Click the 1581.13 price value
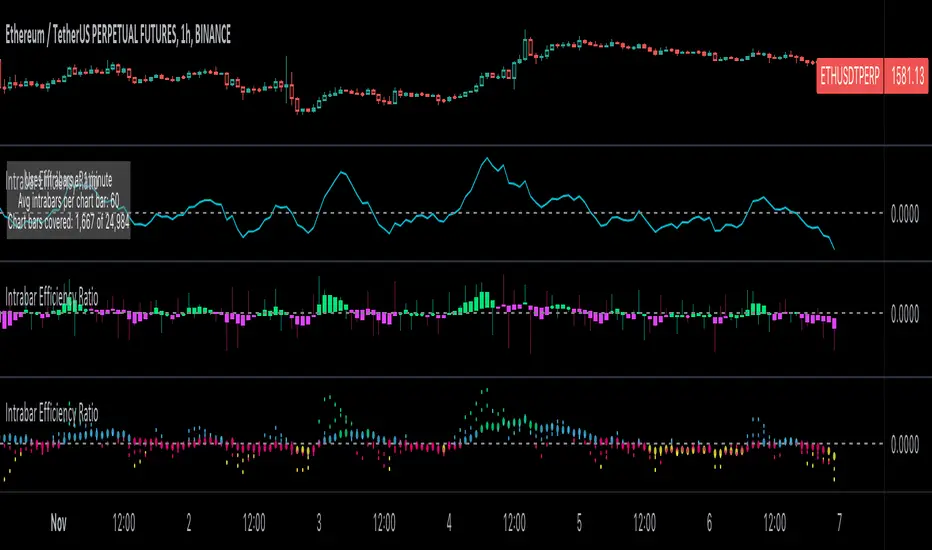Screen dimensions: 932x550 click(x=907, y=76)
